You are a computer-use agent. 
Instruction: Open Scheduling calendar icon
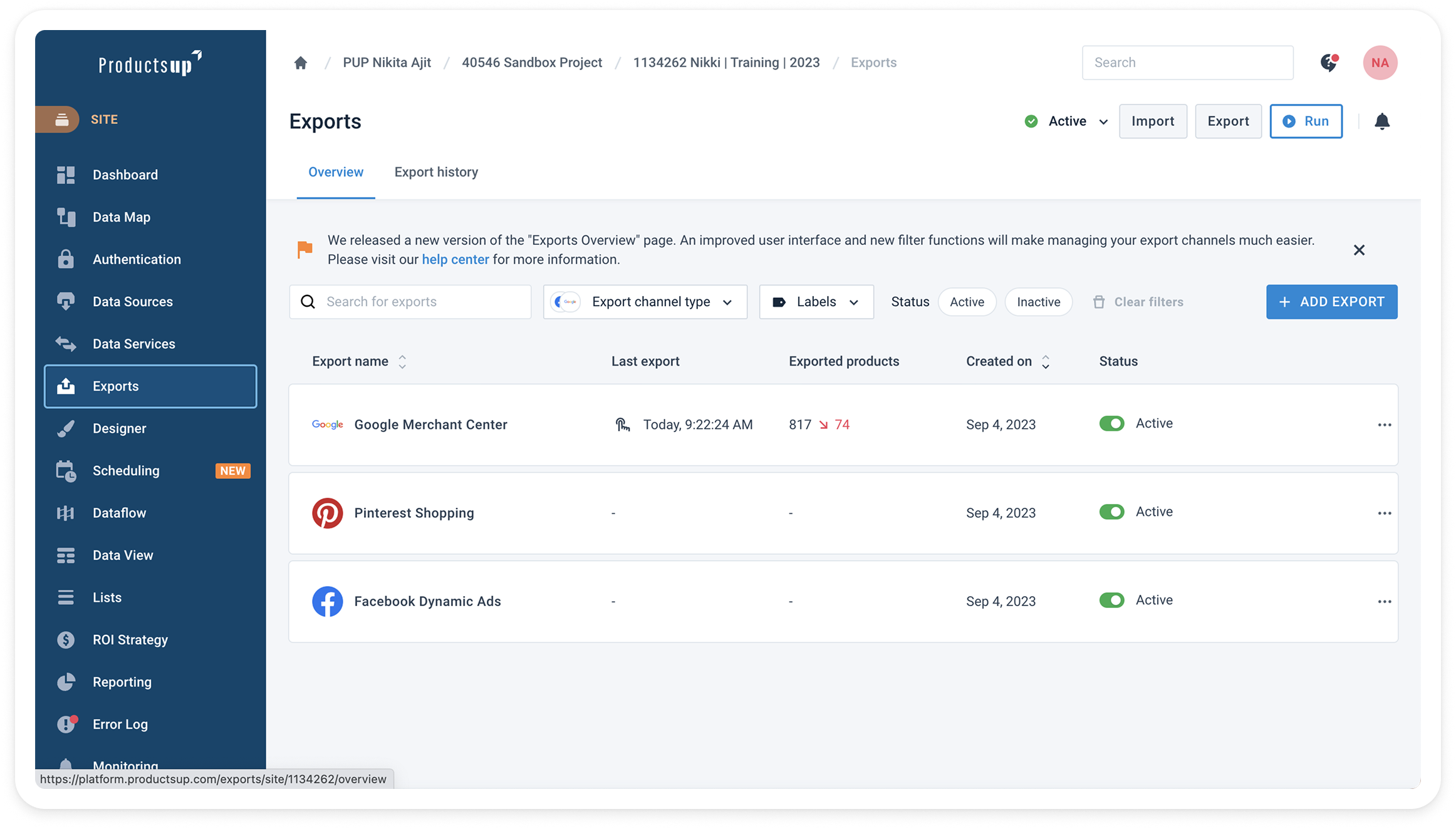coord(66,471)
